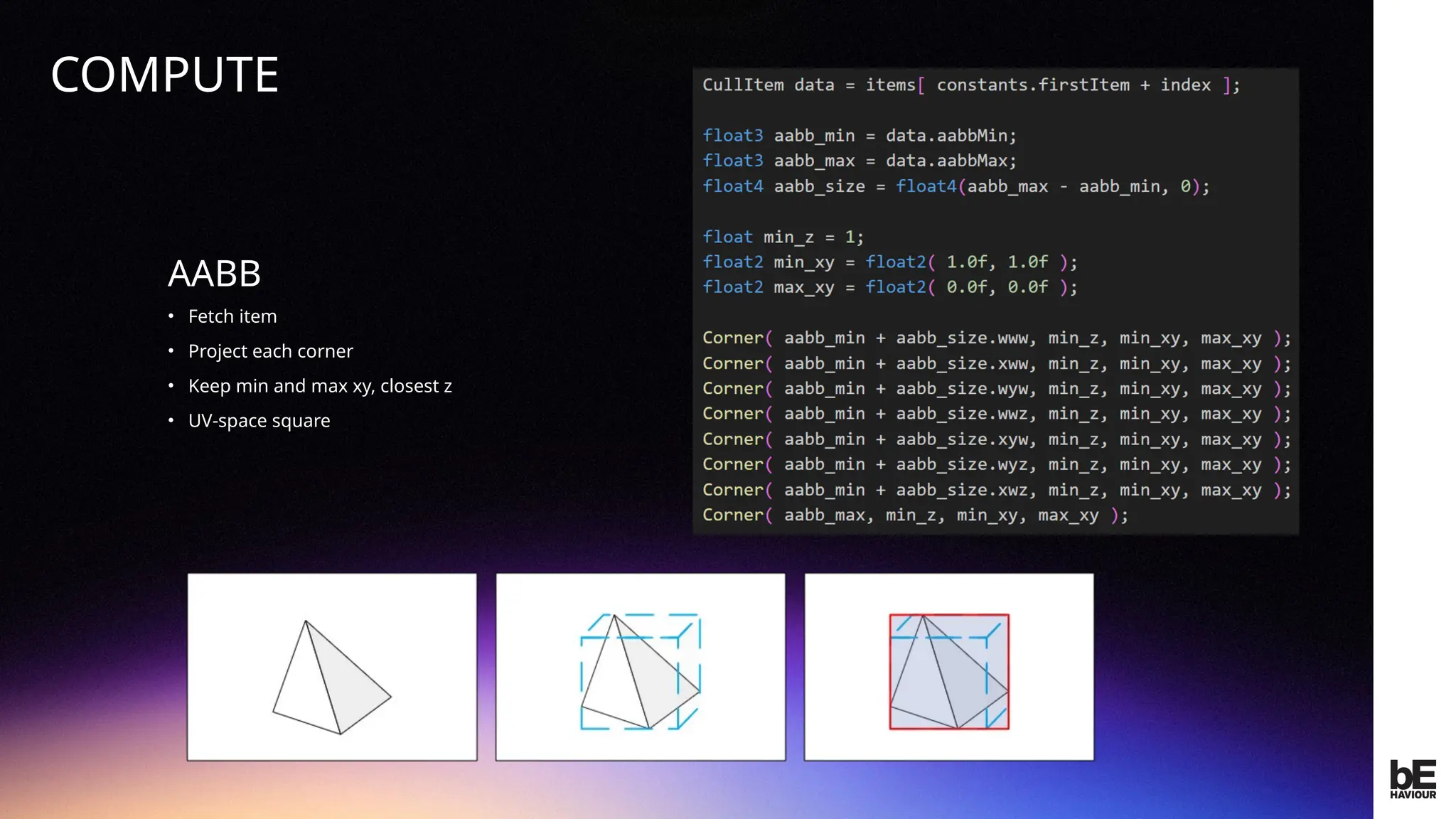This screenshot has width=1456, height=819.
Task: Click the Corner aabb_size.xwz code line
Action: click(x=995, y=491)
